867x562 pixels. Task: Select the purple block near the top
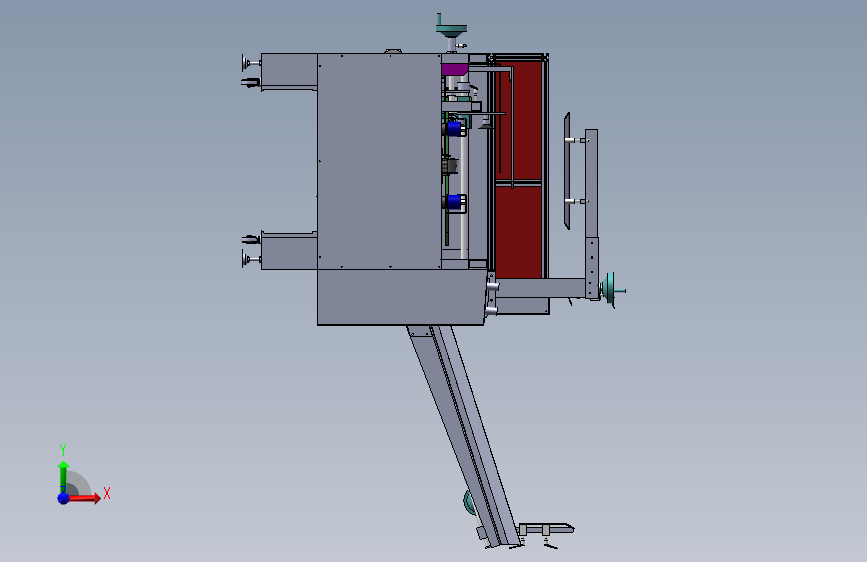455,70
